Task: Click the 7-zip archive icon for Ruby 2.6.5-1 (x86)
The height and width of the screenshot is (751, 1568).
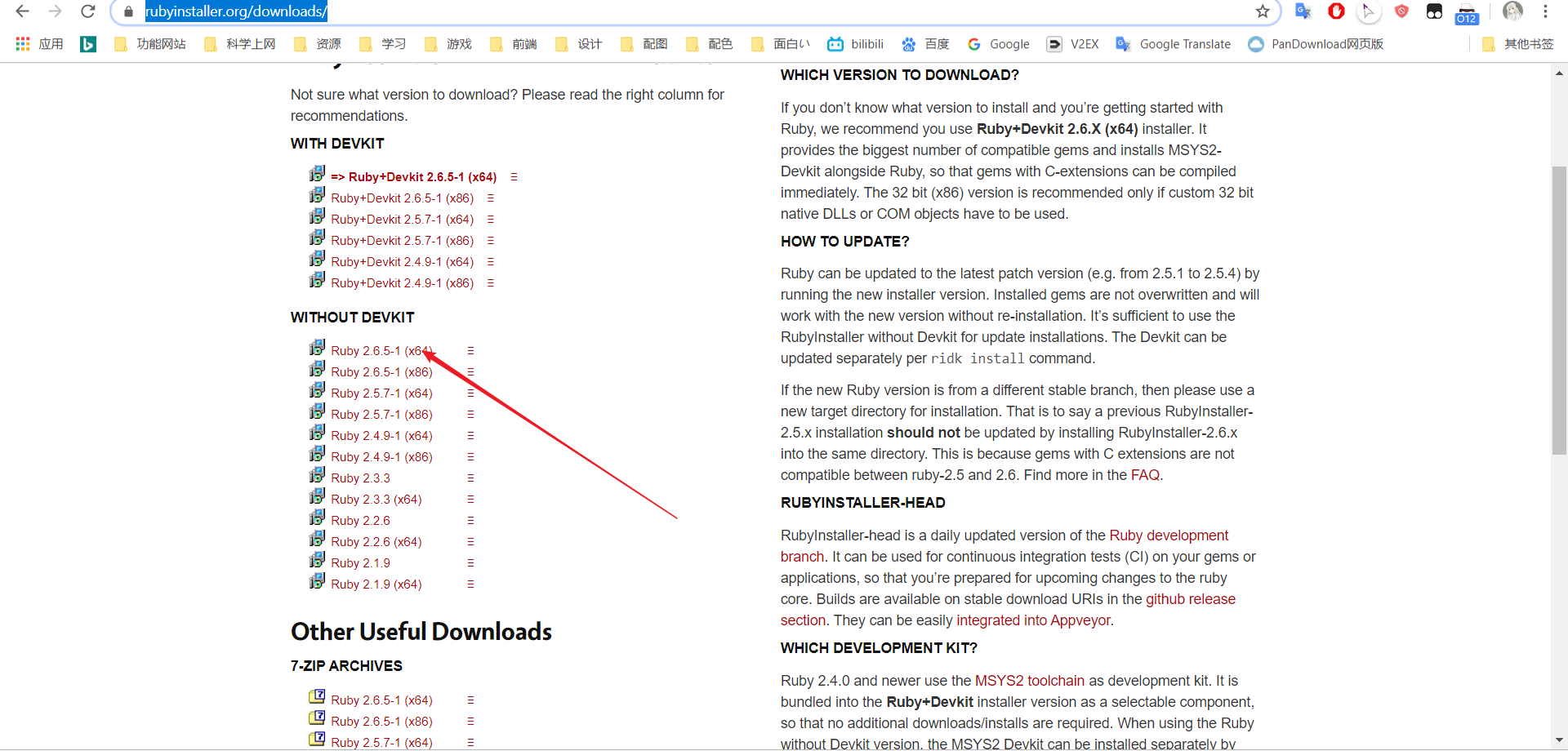Action: pyautogui.click(x=317, y=718)
